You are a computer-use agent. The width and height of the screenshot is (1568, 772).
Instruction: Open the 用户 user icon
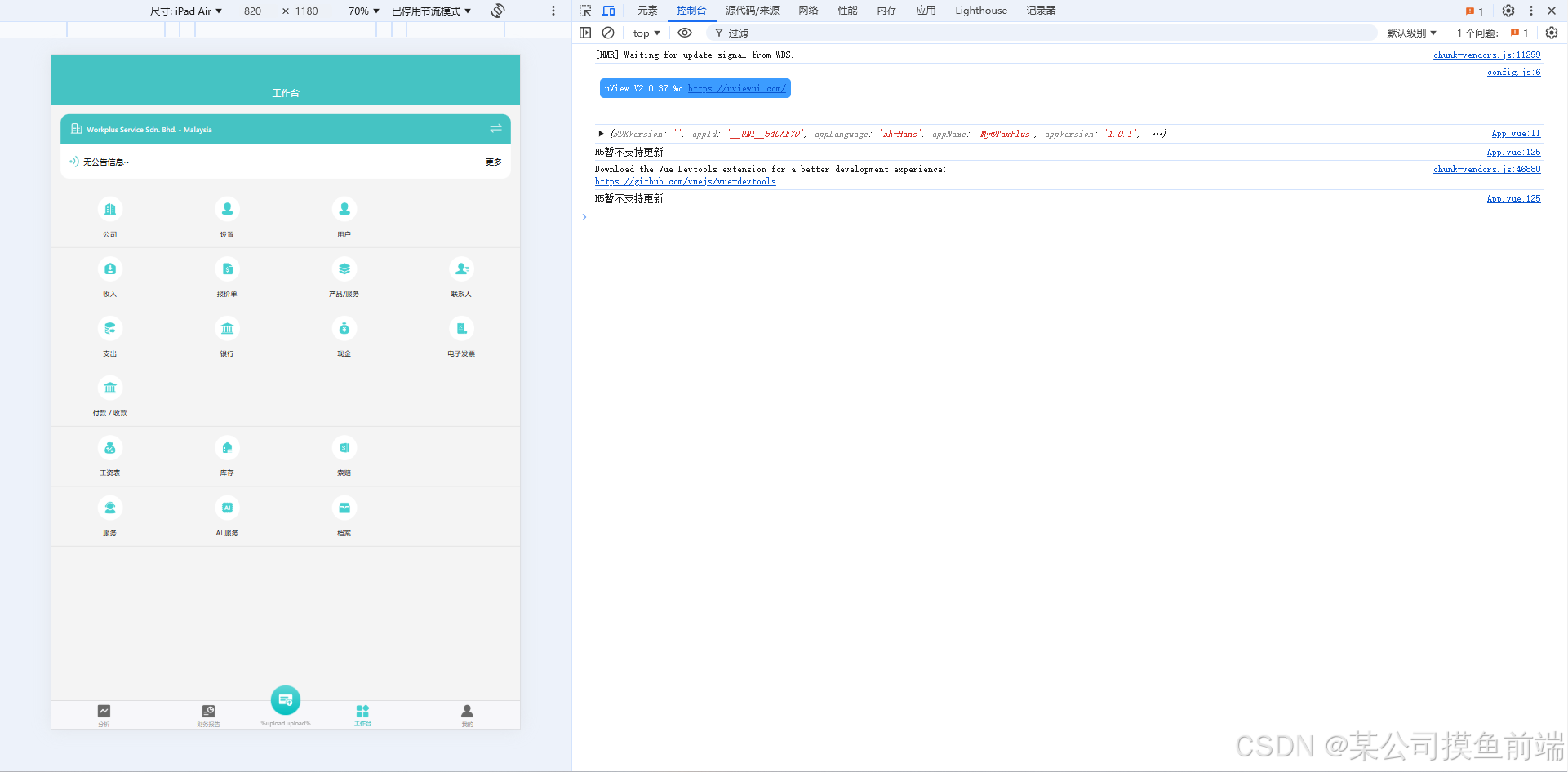344,210
